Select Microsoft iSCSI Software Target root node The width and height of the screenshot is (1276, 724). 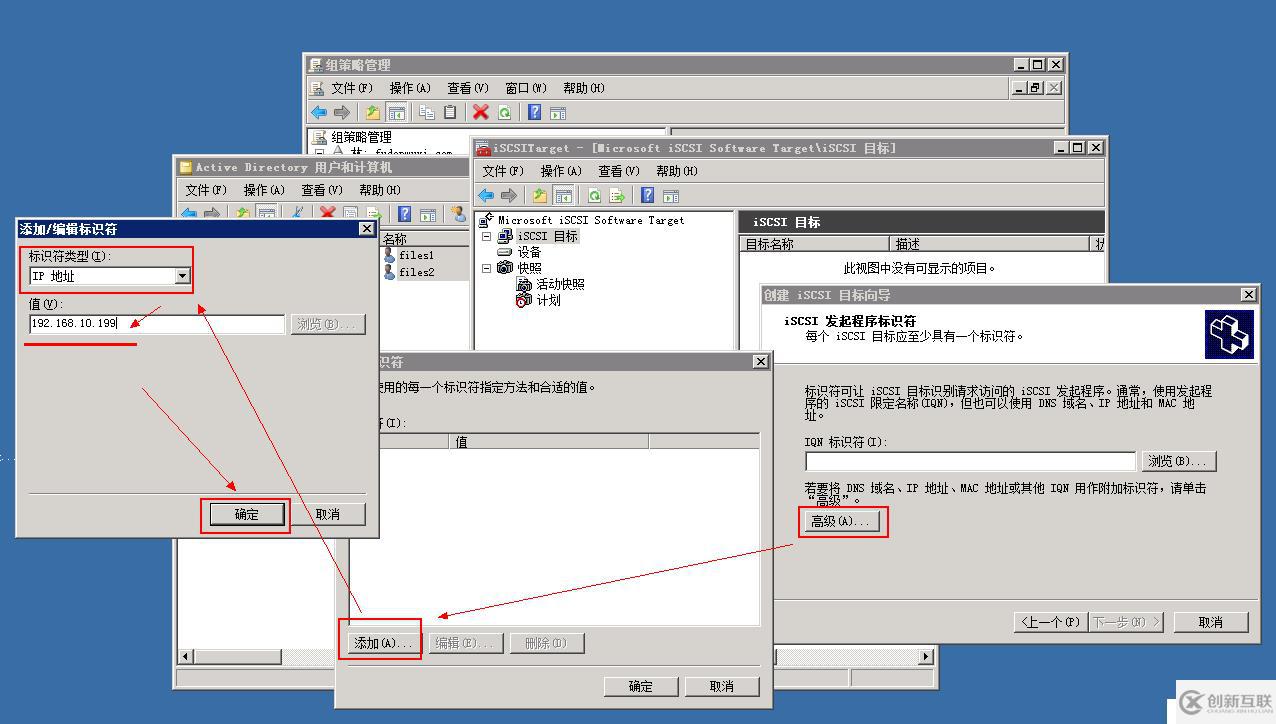[591, 220]
